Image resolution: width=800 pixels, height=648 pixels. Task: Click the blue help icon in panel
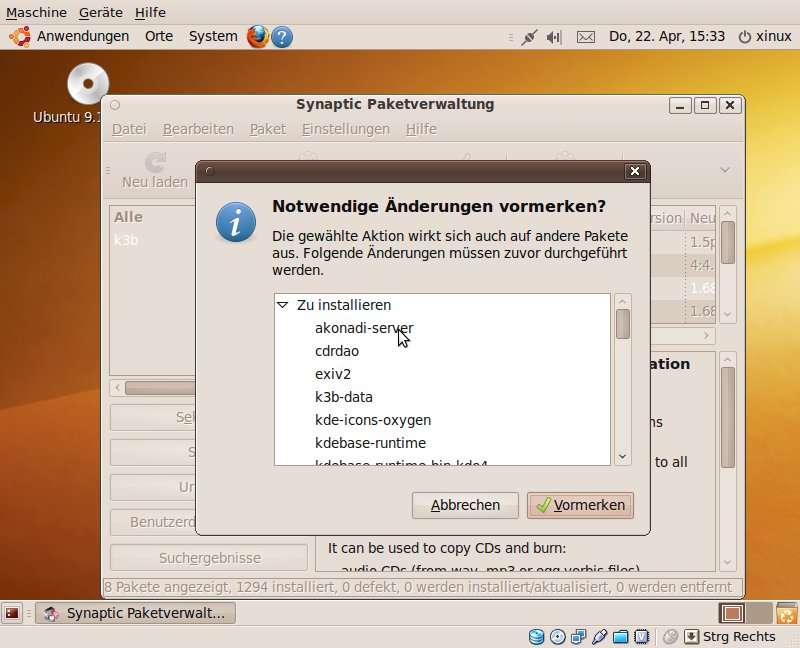282,37
